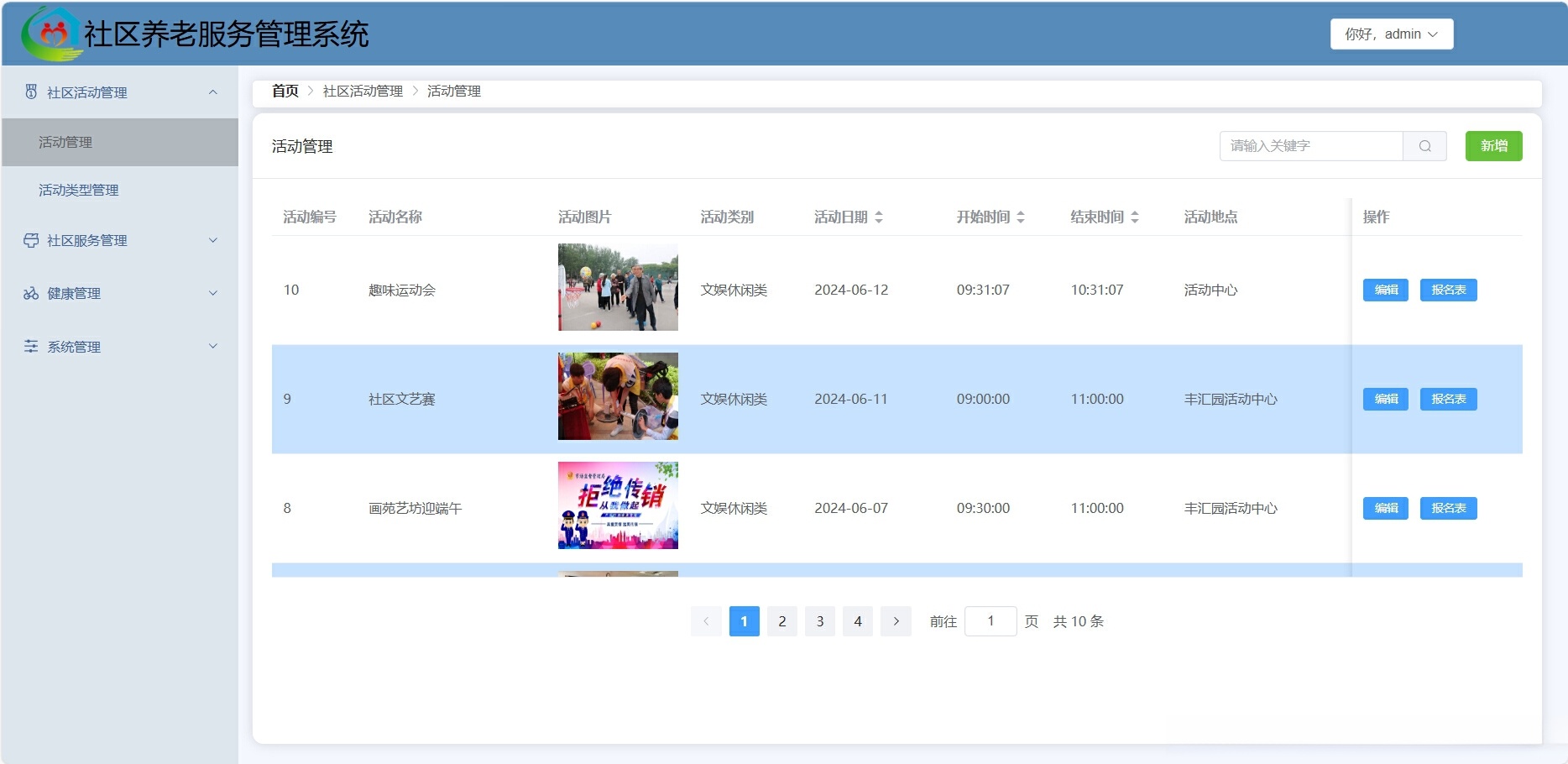Collapse the 社区活动管理 menu chevron
The height and width of the screenshot is (764, 1568).
pyautogui.click(x=213, y=92)
